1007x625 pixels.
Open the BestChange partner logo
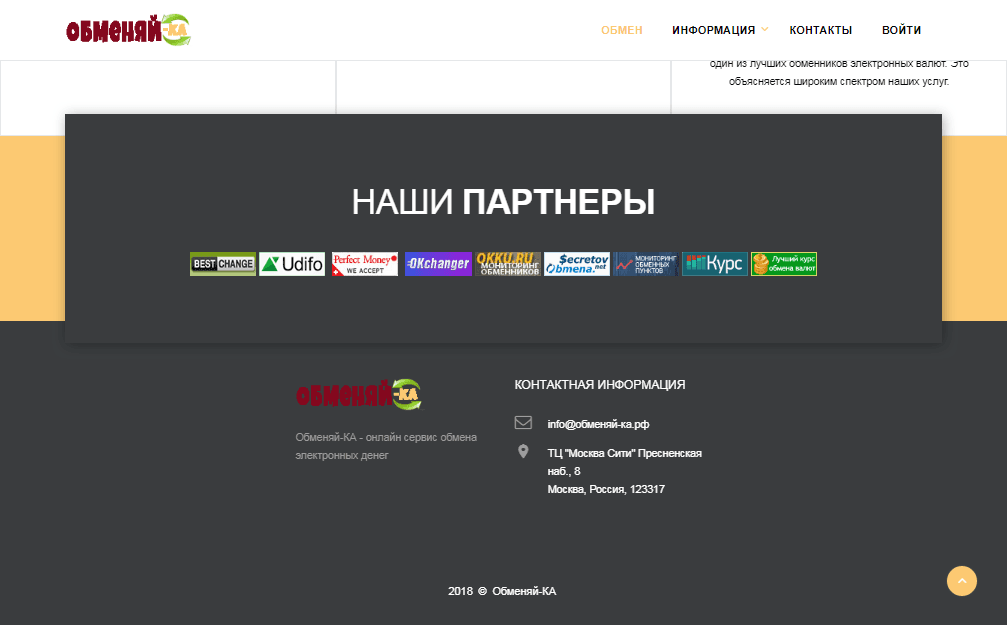click(x=222, y=263)
